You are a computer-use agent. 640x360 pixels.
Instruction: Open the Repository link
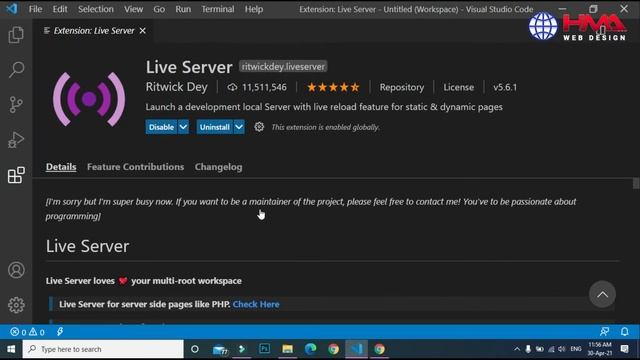tap(402, 87)
